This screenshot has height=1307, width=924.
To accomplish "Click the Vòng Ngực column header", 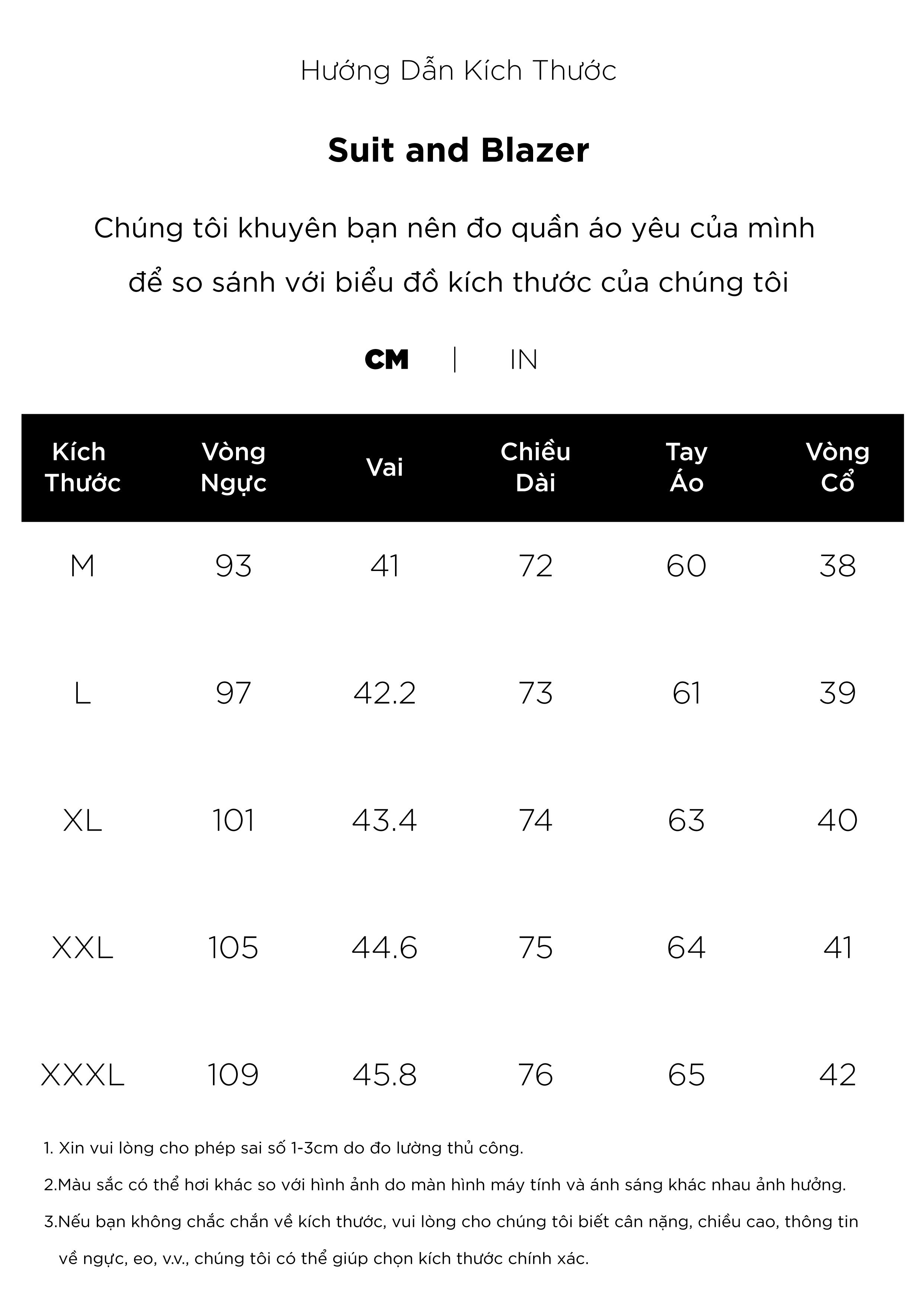I will [233, 467].
